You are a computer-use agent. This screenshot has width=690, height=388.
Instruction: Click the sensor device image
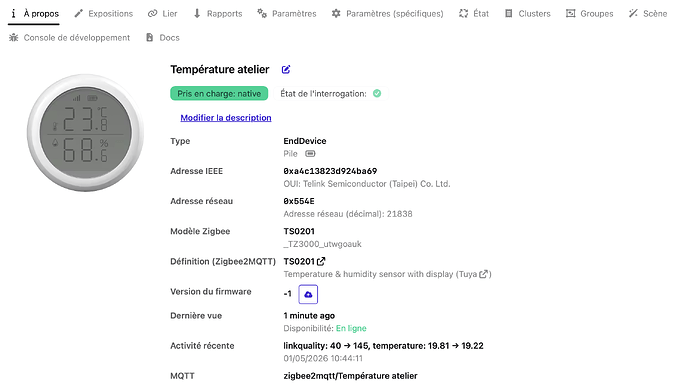pos(85,133)
